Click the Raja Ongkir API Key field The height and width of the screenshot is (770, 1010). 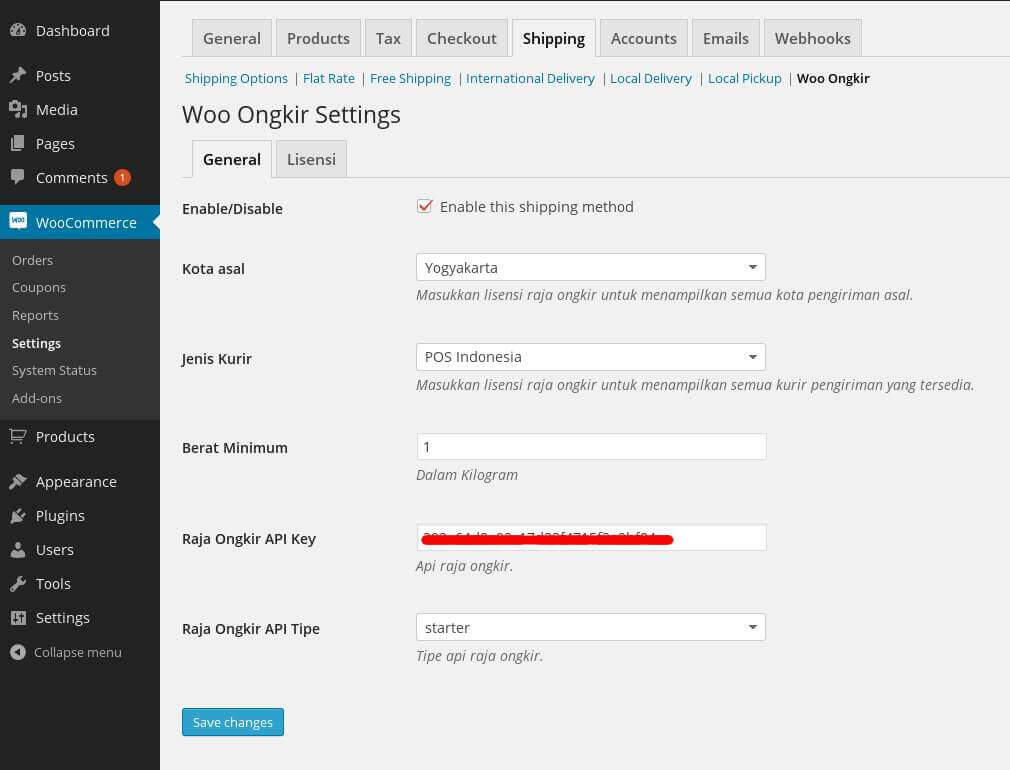(591, 537)
